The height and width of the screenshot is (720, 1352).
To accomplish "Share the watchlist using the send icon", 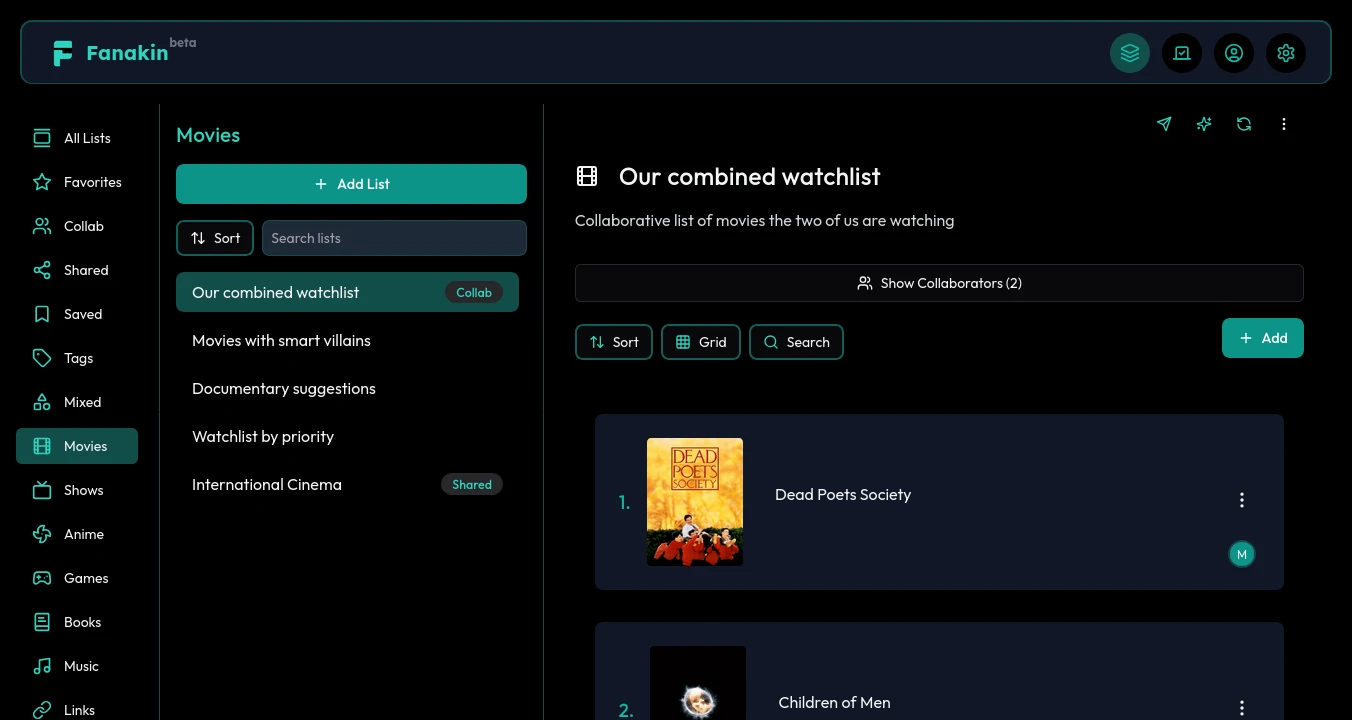I will click(x=1163, y=124).
